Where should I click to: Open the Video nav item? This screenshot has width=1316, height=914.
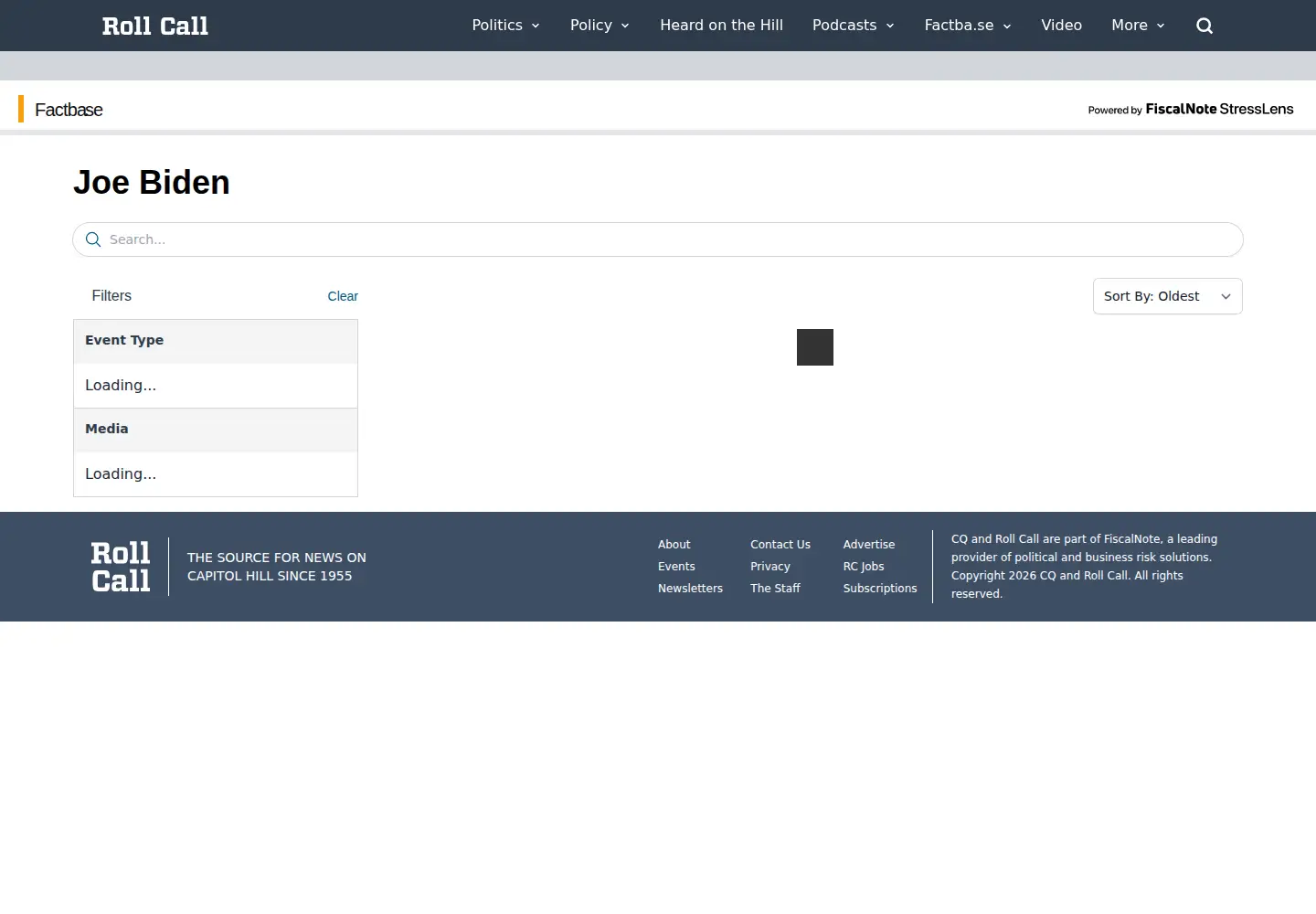(1061, 26)
